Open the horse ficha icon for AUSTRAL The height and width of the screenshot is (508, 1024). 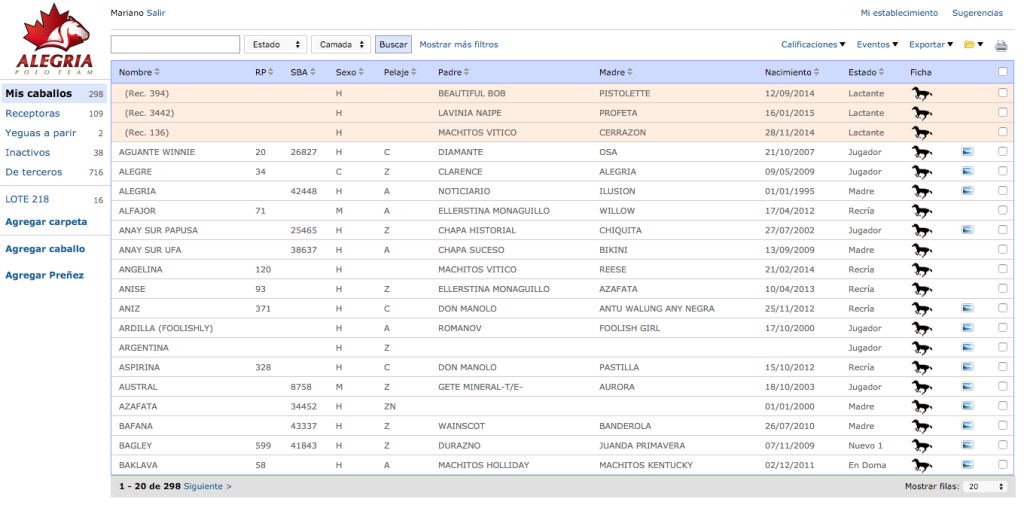[921, 387]
